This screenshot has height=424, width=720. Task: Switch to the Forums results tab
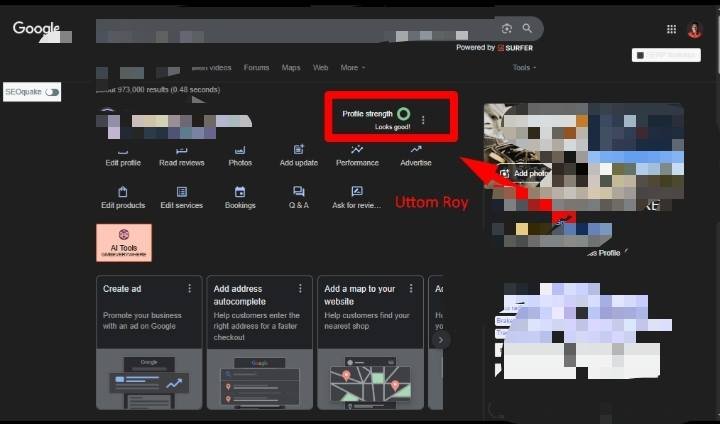tap(257, 68)
